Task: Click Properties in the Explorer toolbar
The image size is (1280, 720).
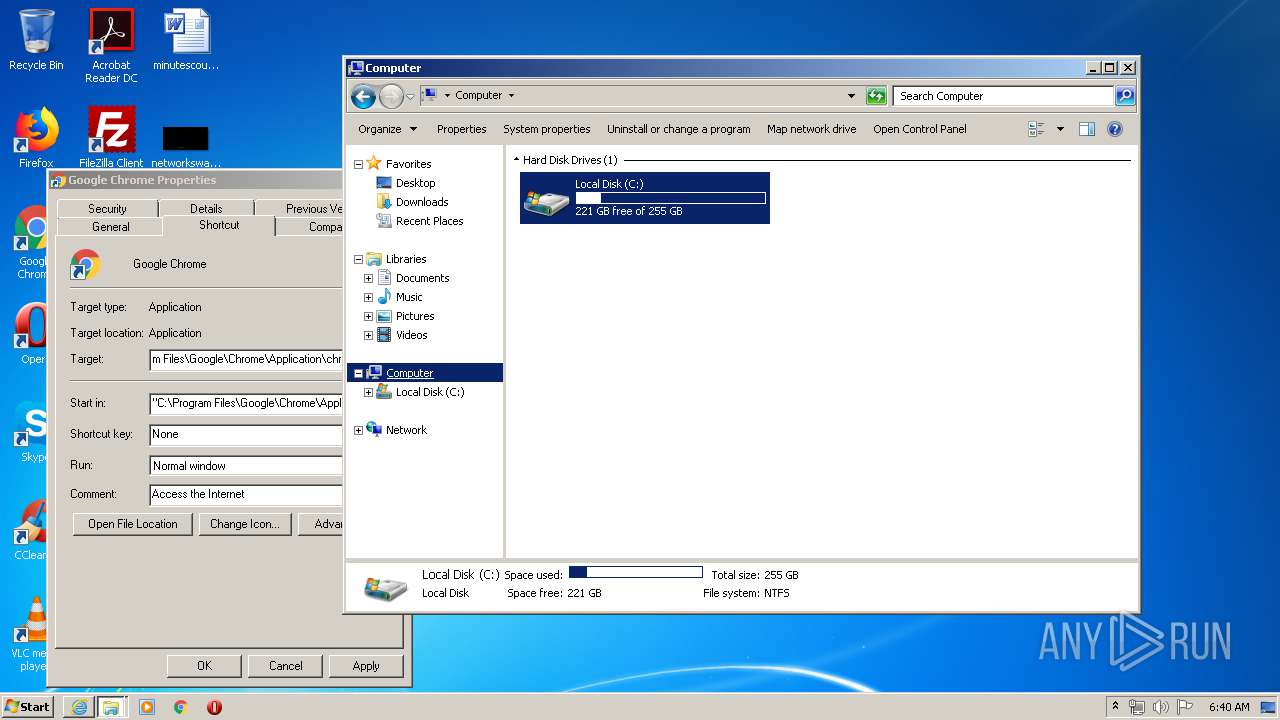Action: point(461,129)
